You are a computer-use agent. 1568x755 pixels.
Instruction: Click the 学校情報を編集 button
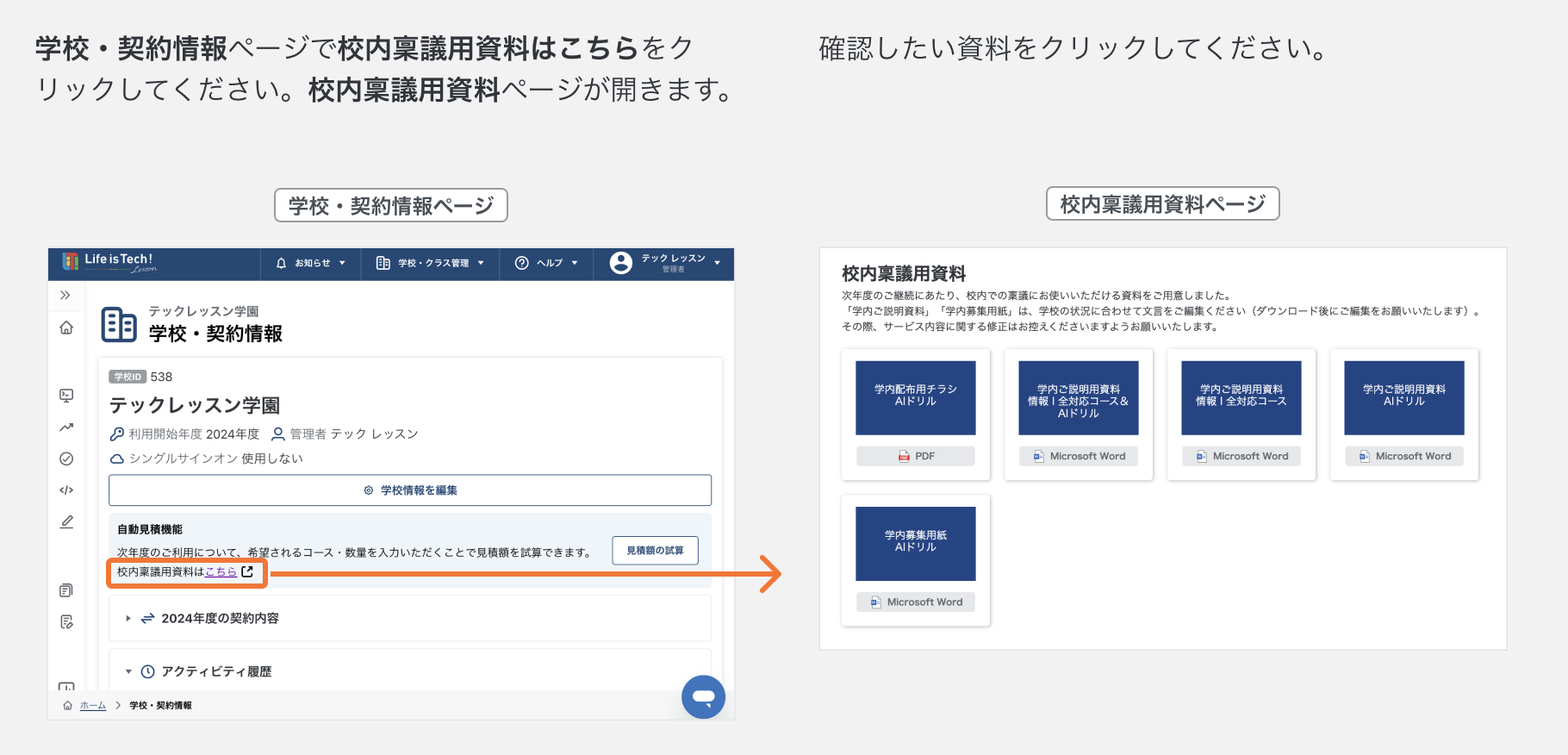[410, 490]
